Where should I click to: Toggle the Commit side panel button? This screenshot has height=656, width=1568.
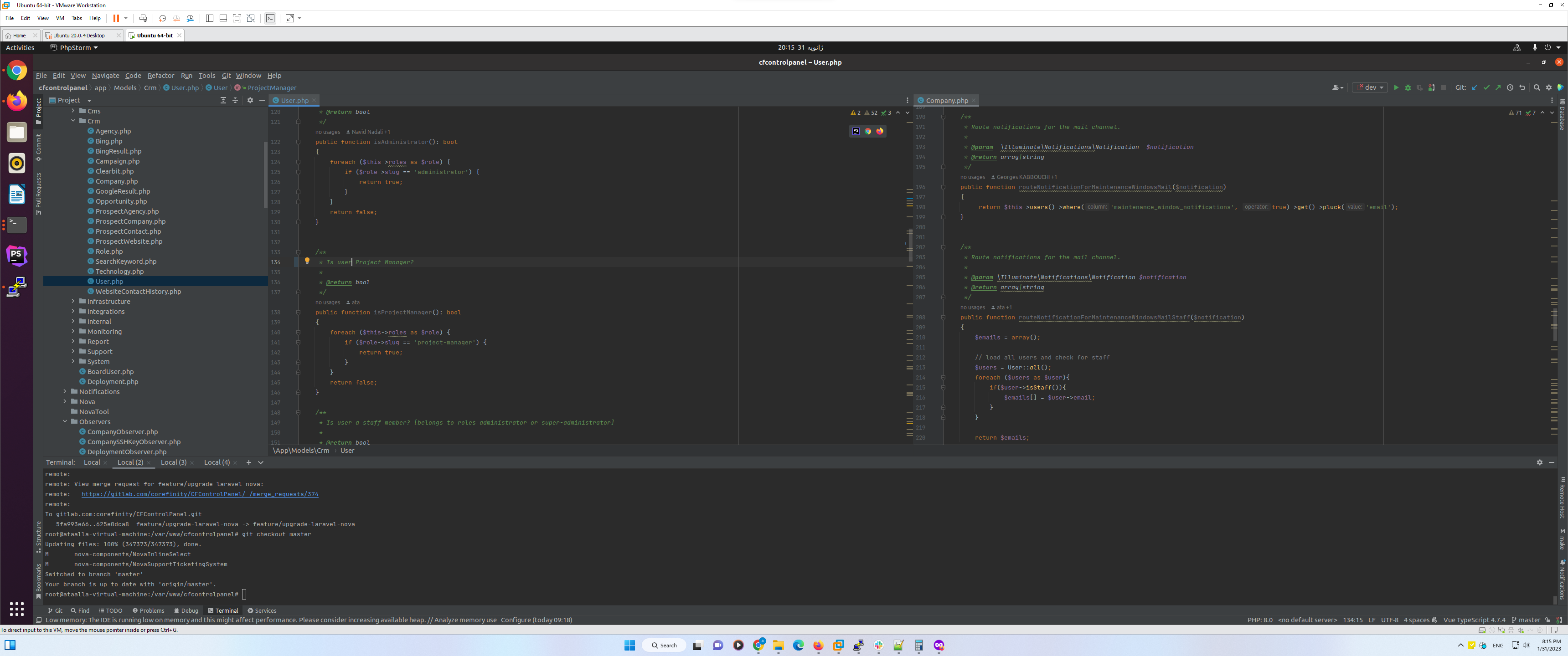tap(38, 147)
